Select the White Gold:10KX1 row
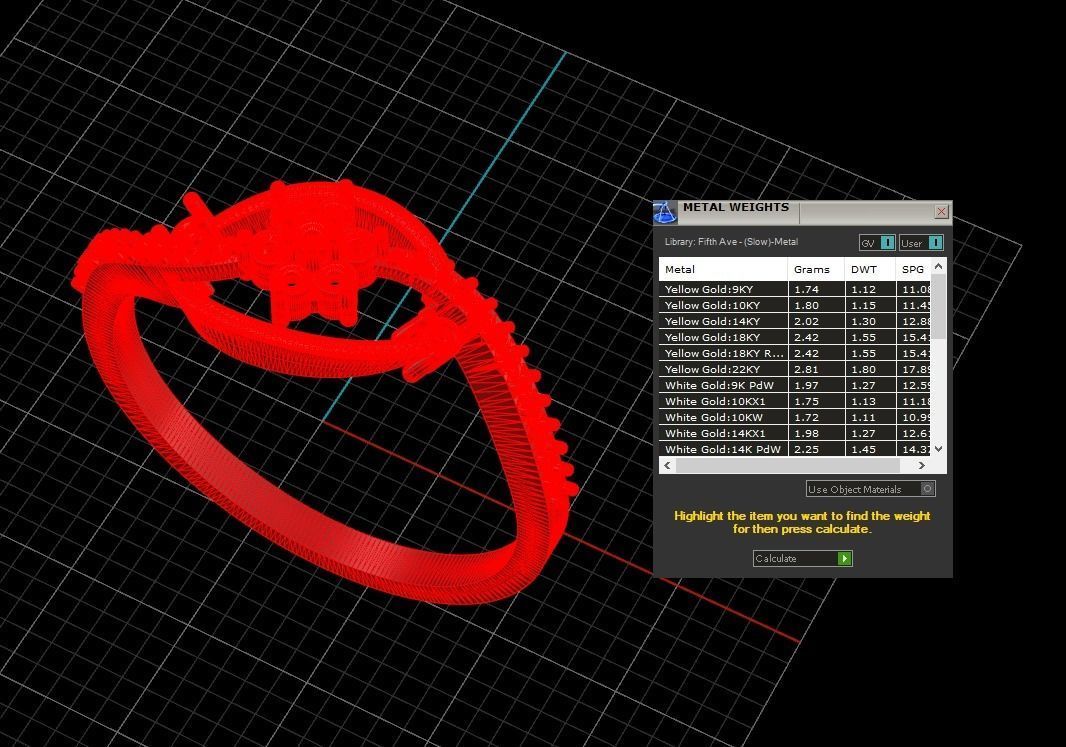1066x747 pixels. [x=795, y=401]
